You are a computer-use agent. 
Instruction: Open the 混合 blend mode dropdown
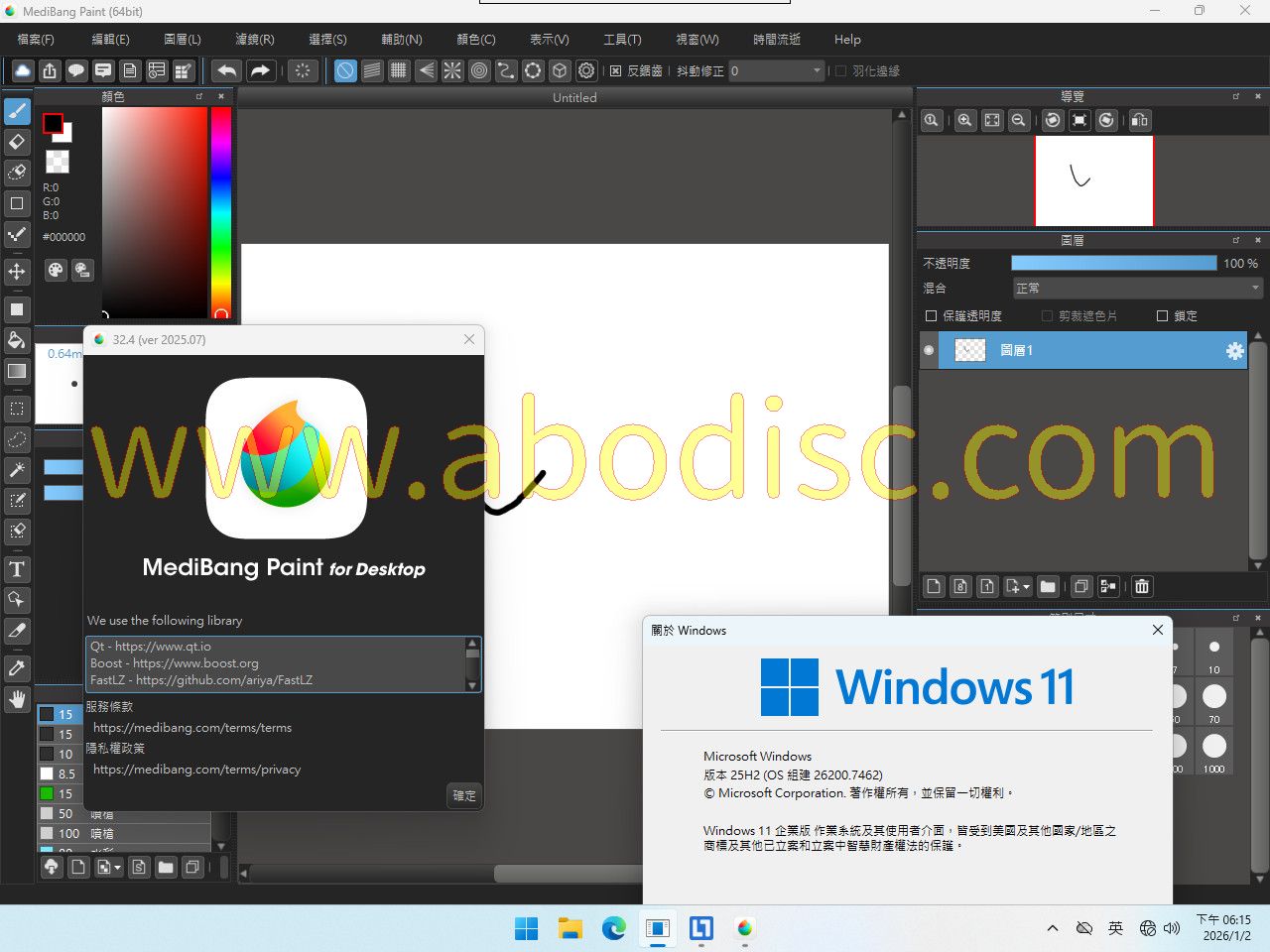(x=1137, y=288)
